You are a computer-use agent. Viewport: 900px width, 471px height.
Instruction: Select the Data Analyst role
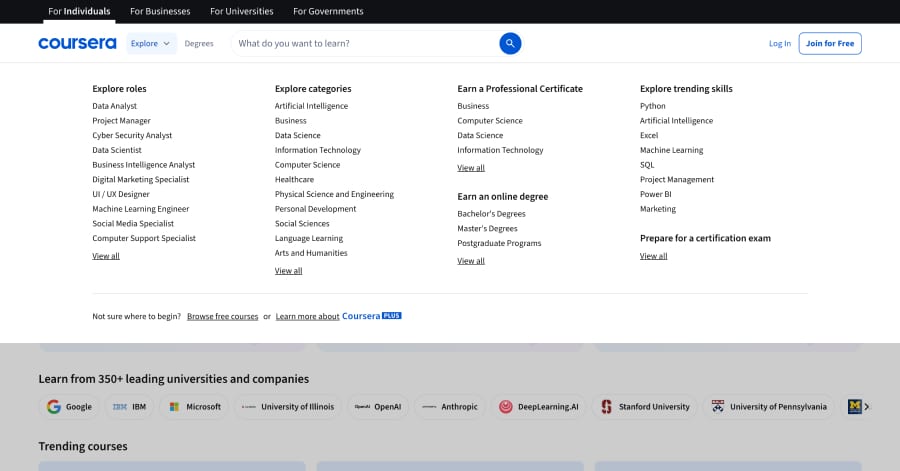pyautogui.click(x=115, y=106)
